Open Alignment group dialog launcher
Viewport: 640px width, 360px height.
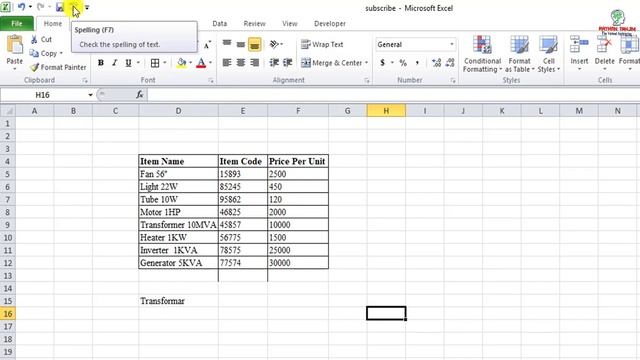367,81
